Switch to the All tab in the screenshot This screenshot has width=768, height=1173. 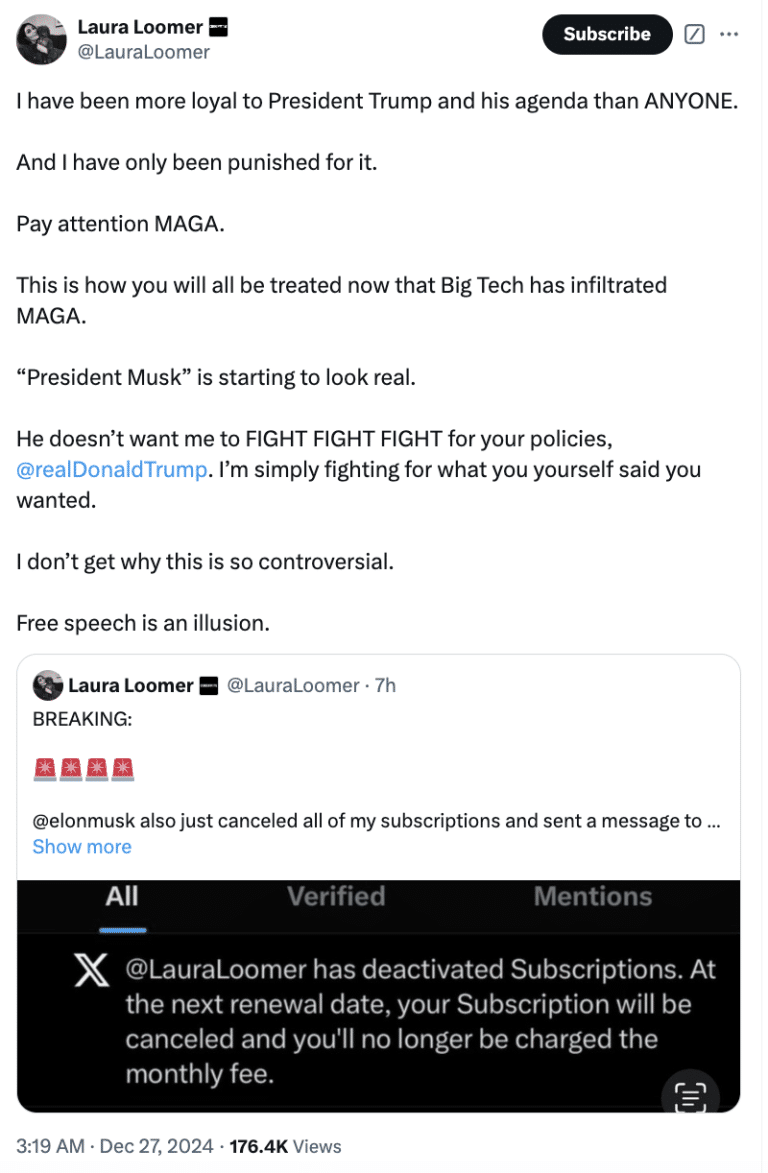pos(122,896)
